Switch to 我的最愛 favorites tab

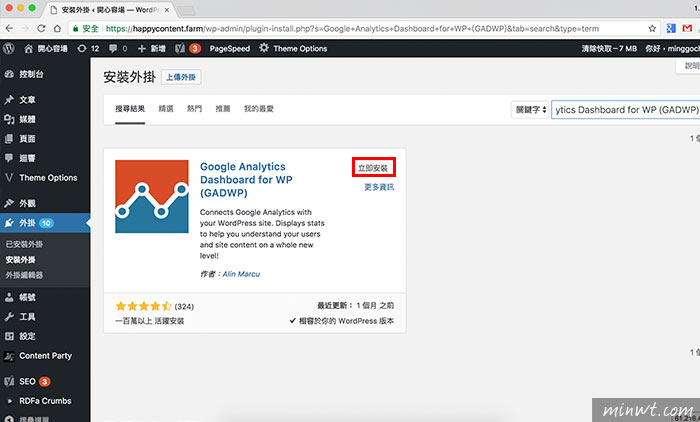pos(259,109)
